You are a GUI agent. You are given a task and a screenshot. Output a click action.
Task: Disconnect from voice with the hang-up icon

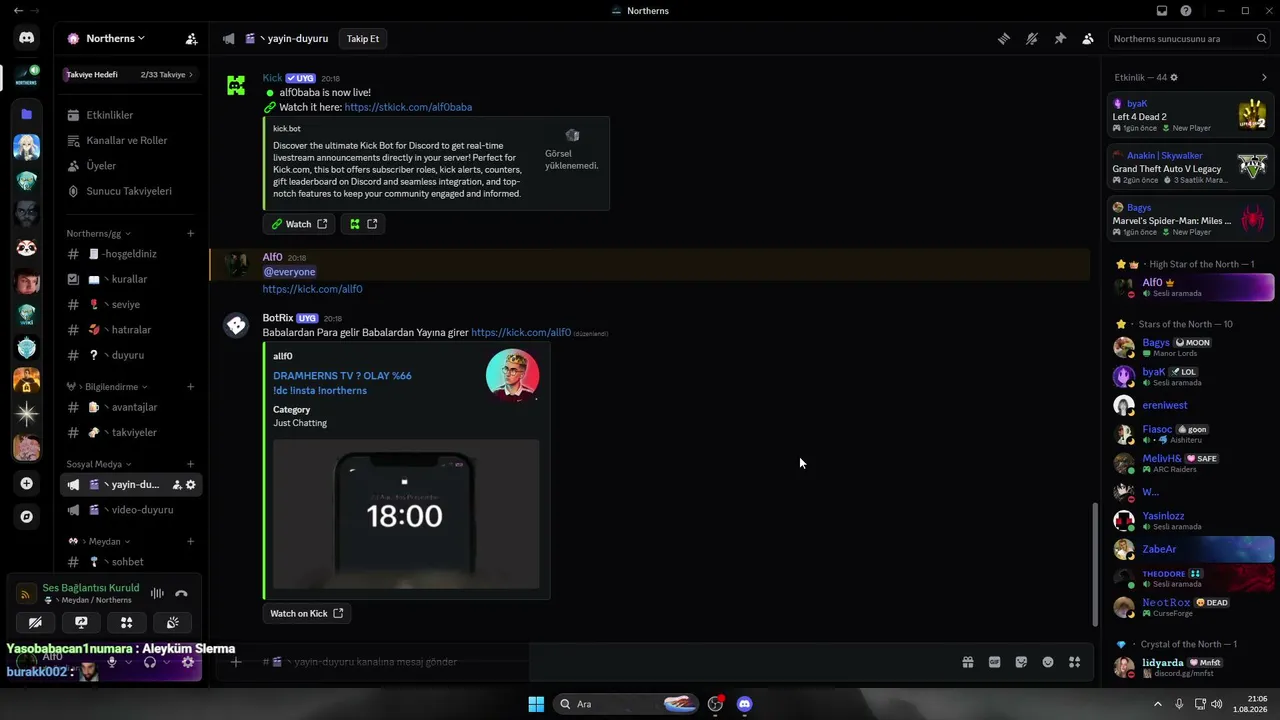pyautogui.click(x=181, y=593)
